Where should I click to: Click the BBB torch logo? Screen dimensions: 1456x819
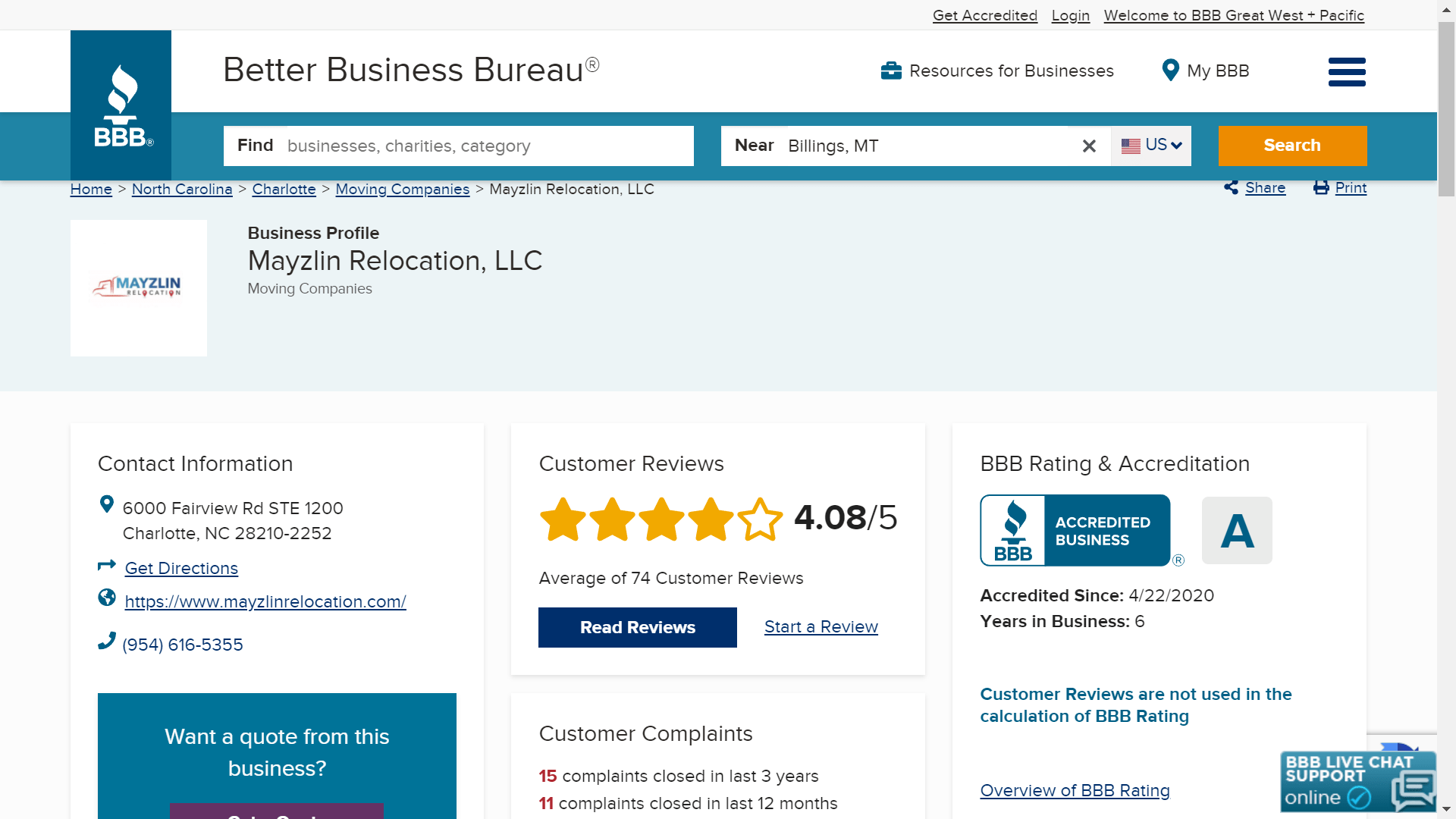coord(121,105)
